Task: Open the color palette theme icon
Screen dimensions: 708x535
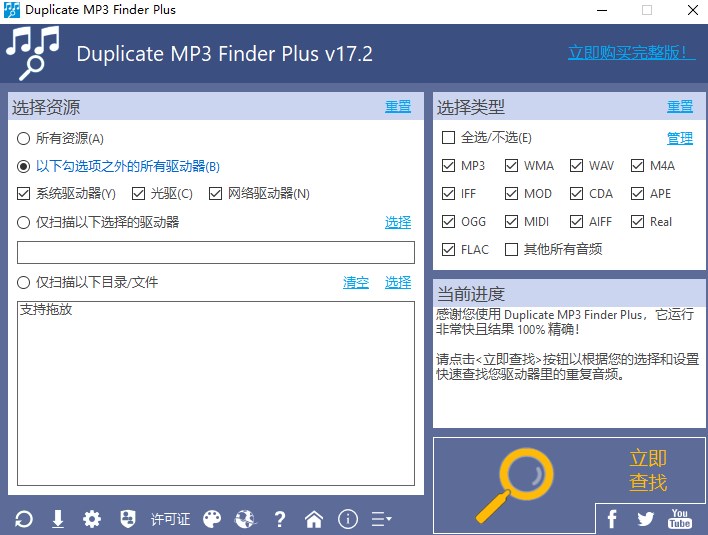Action: tap(212, 519)
